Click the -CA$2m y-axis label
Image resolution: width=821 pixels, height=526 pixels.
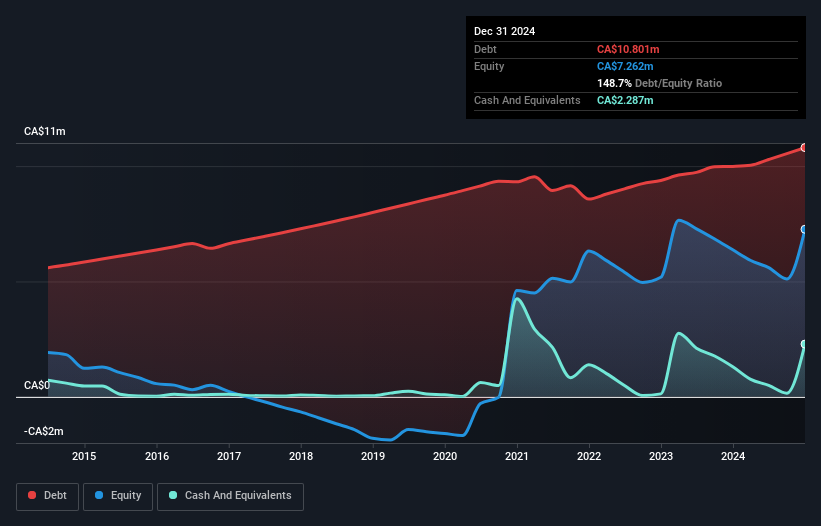click(43, 431)
